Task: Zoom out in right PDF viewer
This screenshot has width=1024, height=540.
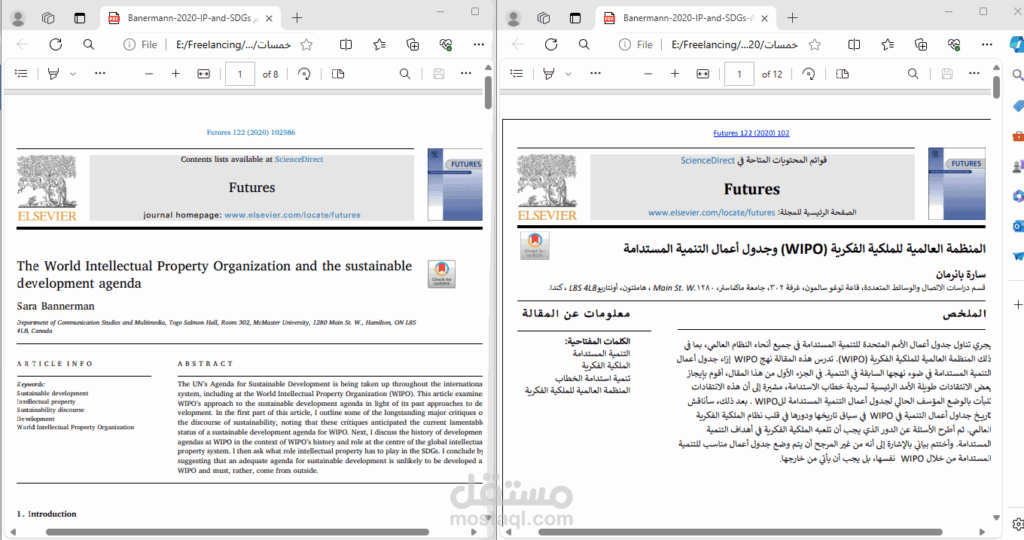Action: pyautogui.click(x=648, y=74)
